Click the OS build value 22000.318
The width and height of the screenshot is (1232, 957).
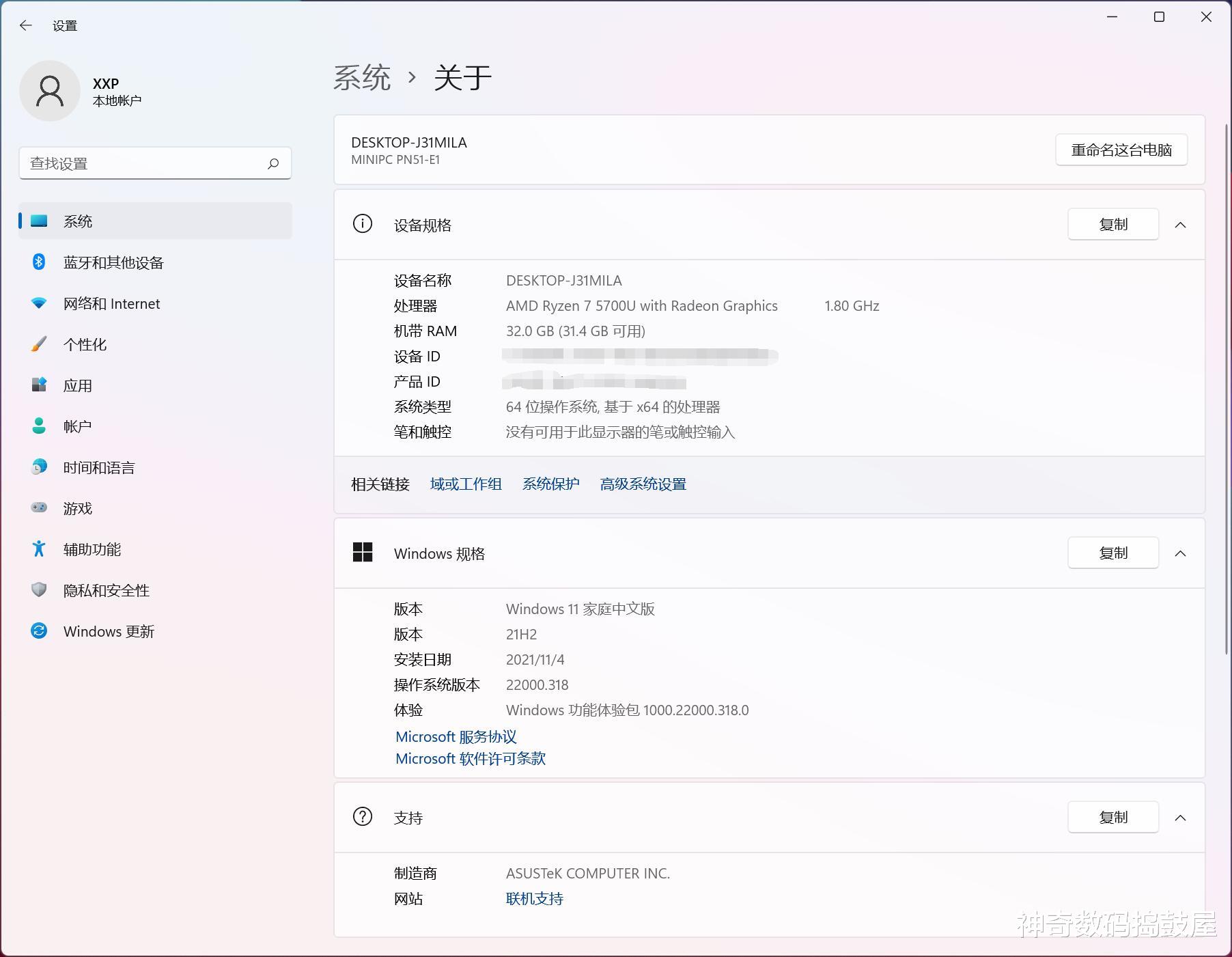click(537, 684)
